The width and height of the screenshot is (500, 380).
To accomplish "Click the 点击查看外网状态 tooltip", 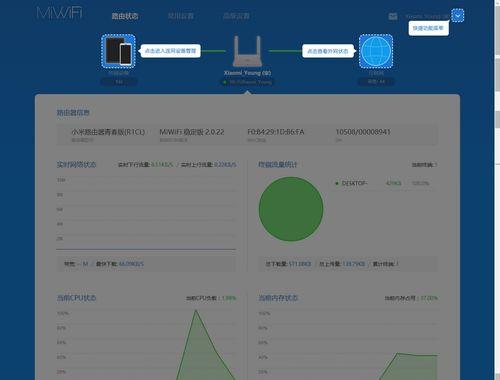I will coord(328,51).
